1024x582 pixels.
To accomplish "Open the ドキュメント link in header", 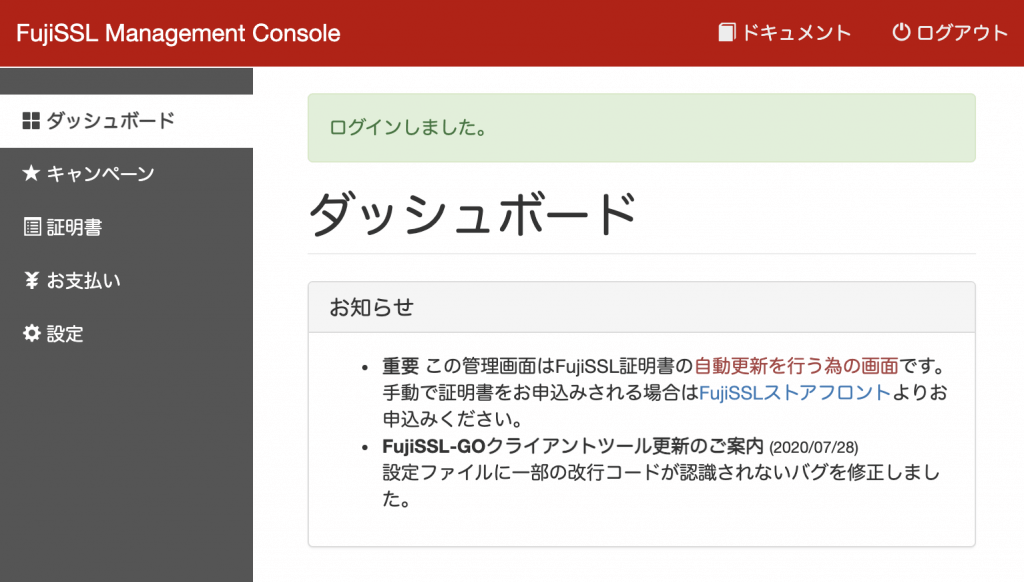I will point(785,32).
